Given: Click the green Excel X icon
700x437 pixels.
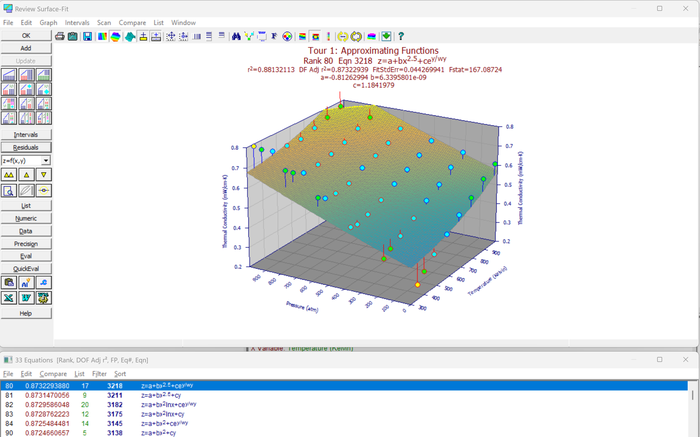Looking at the screenshot, I should point(9,298).
